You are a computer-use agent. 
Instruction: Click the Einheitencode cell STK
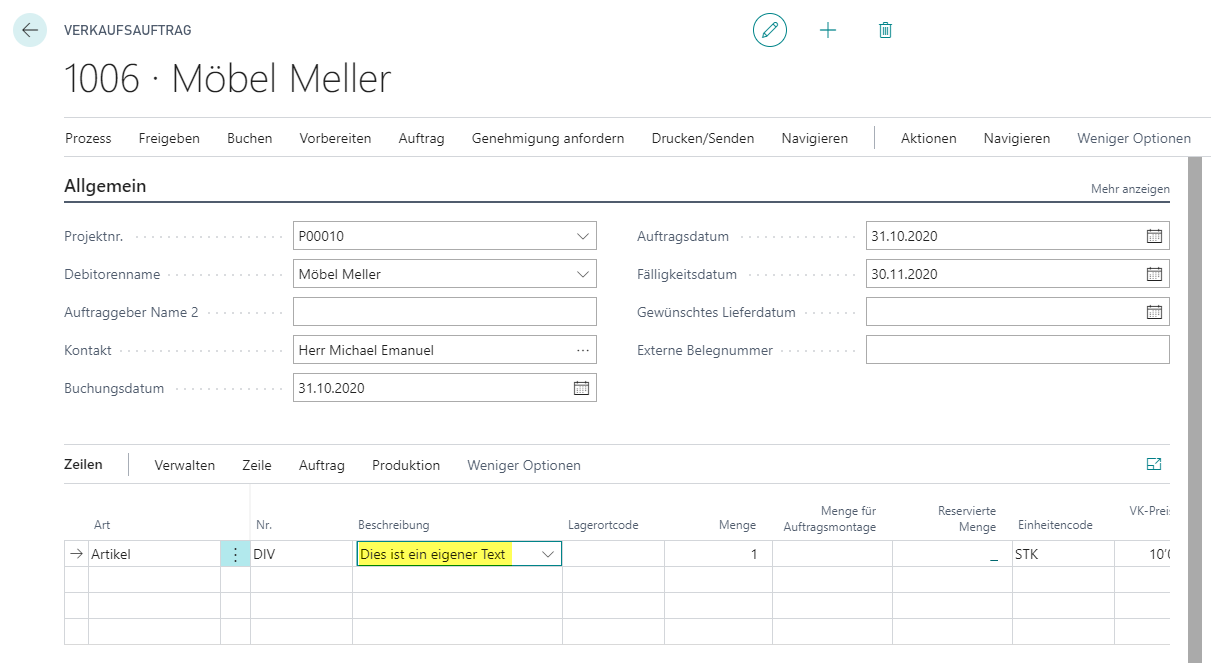click(1062, 554)
